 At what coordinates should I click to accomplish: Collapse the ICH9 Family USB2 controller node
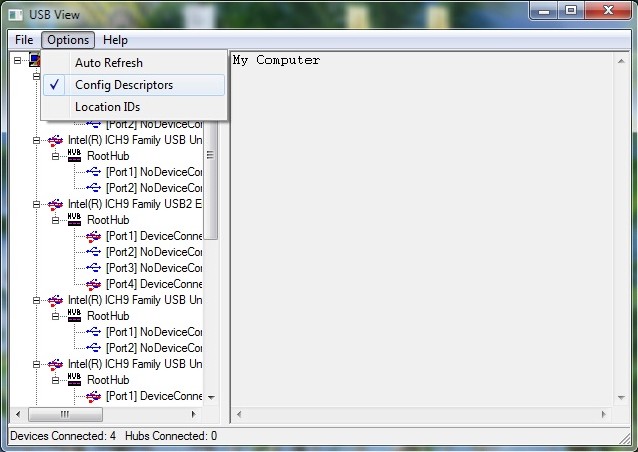(x=37, y=204)
